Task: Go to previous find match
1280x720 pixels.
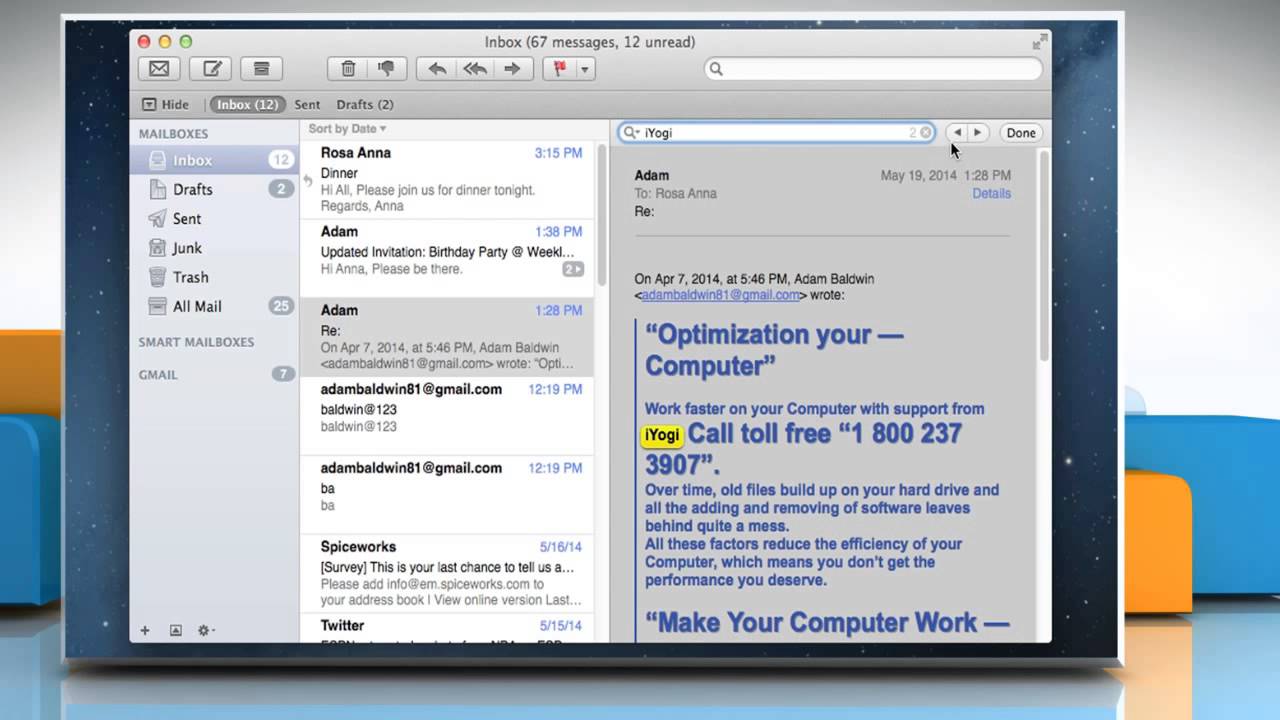Action: click(957, 132)
